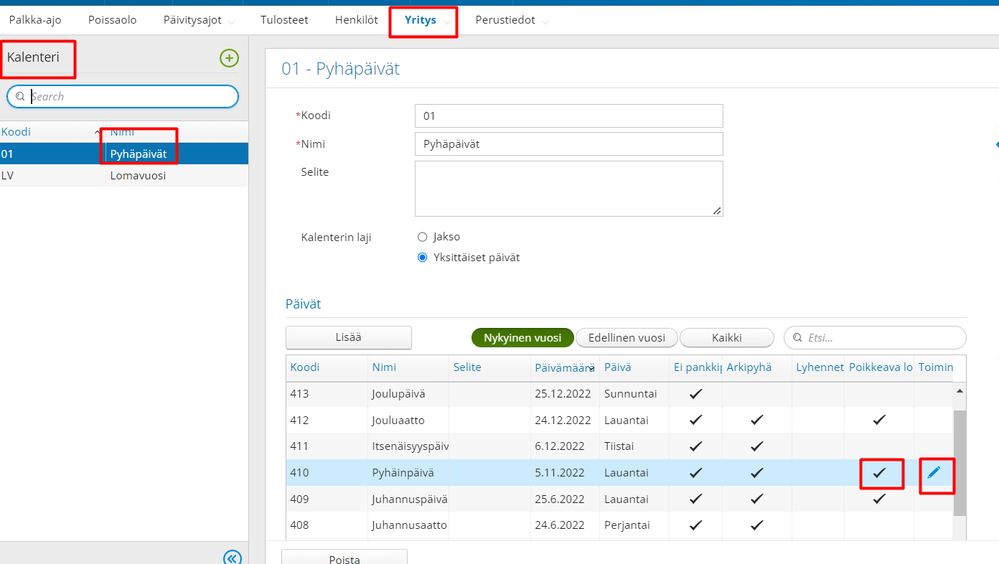Image resolution: width=999 pixels, height=564 pixels.
Task: Open the Tulosteet tab
Action: click(x=284, y=20)
